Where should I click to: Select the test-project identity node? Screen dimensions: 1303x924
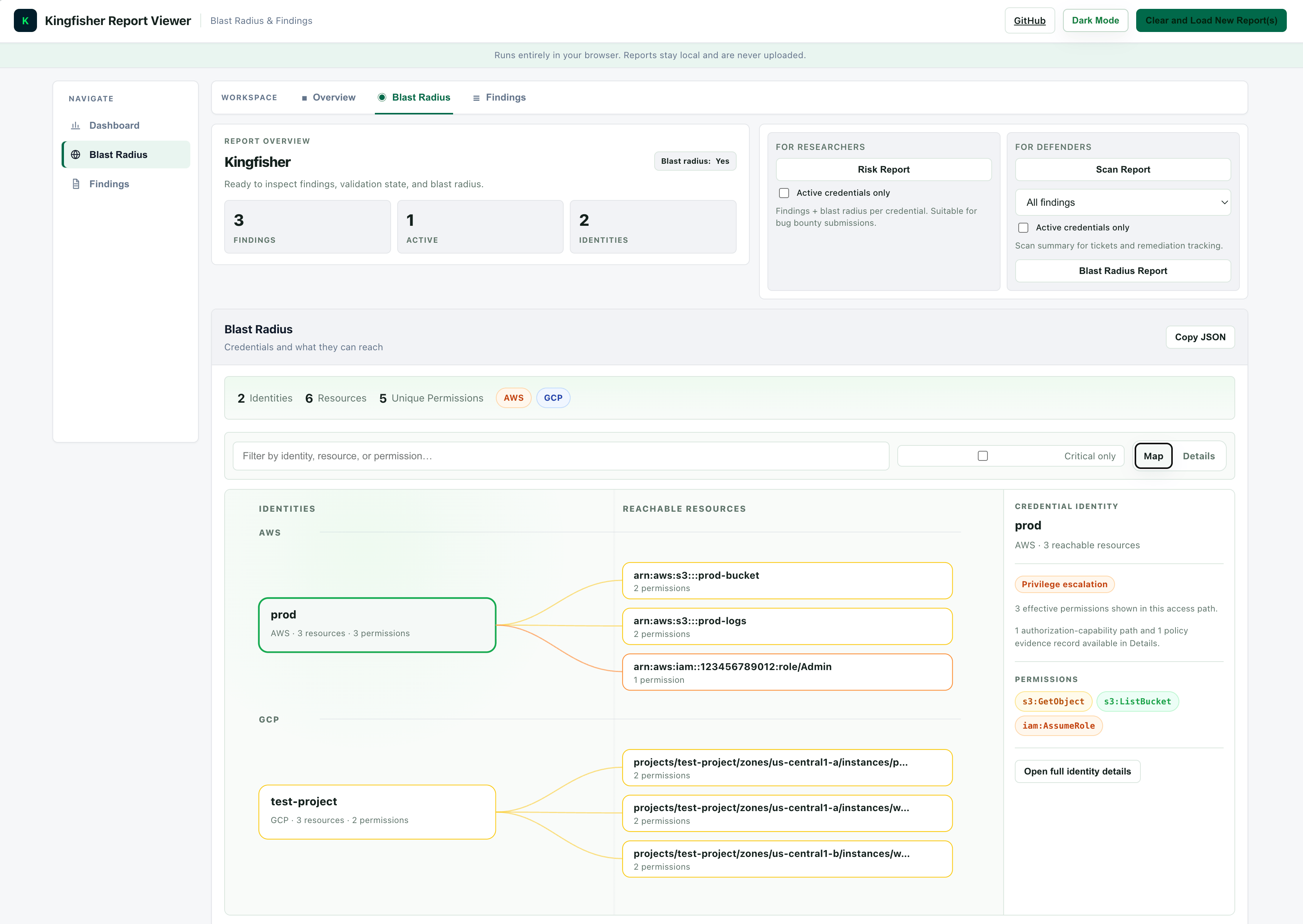[377, 812]
